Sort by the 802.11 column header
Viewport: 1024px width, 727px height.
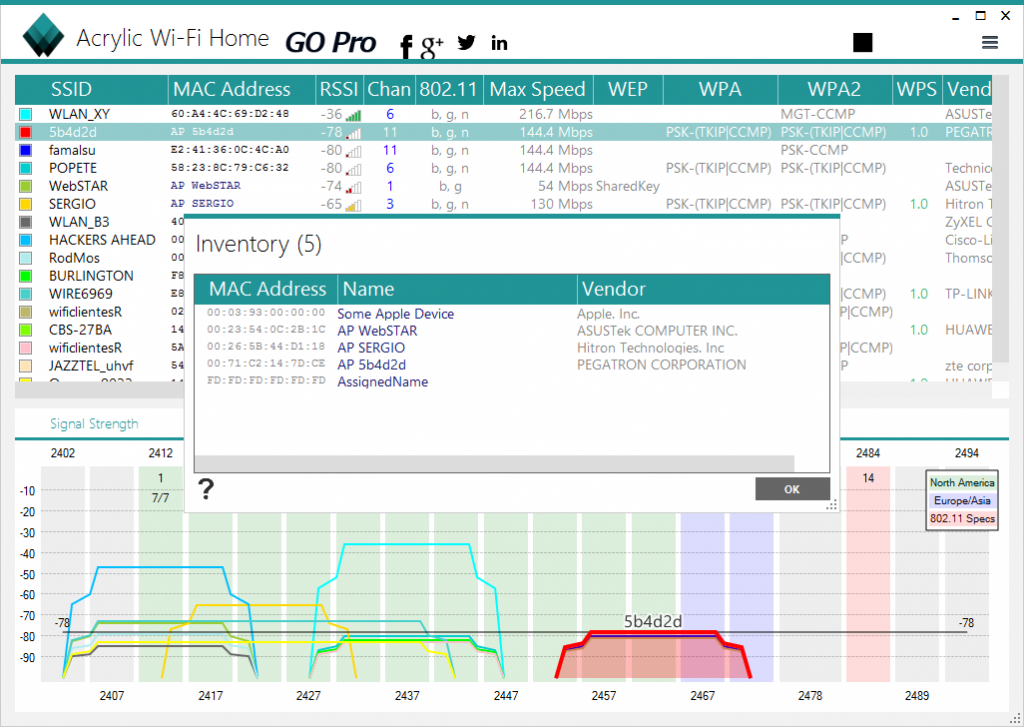(449, 89)
